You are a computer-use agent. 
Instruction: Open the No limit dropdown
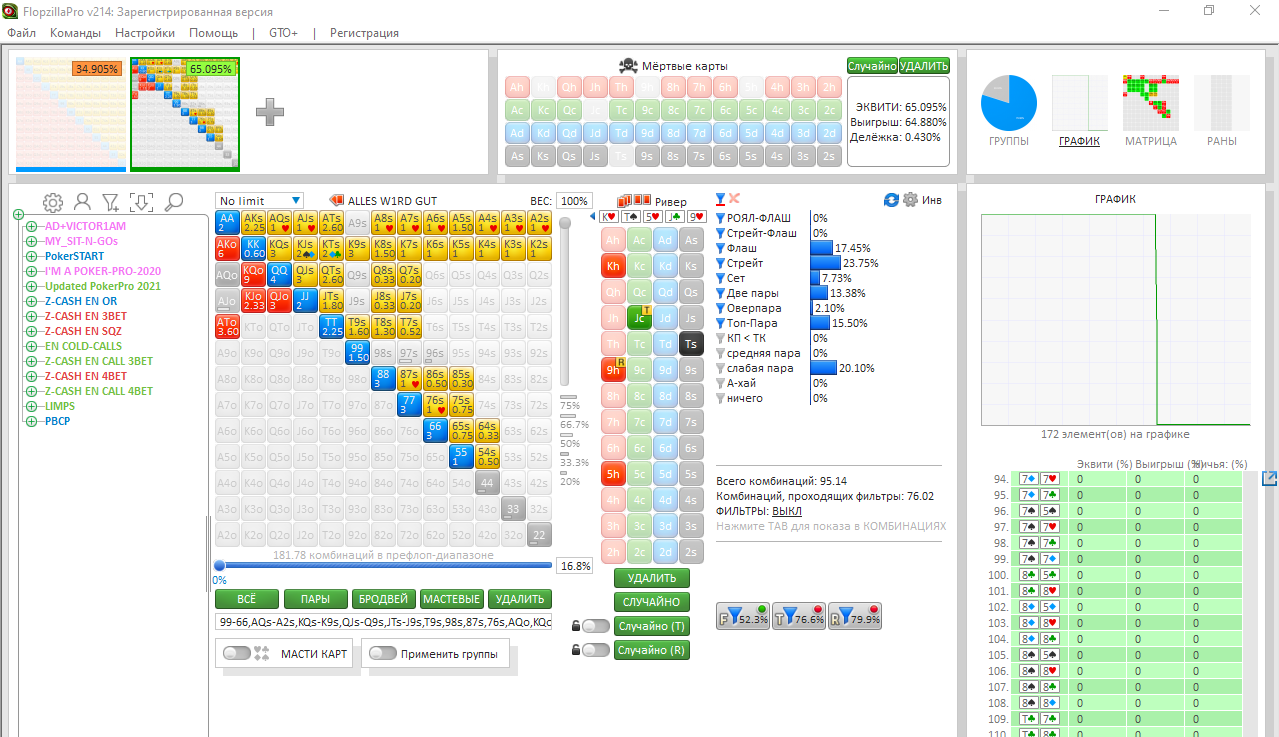(259, 201)
